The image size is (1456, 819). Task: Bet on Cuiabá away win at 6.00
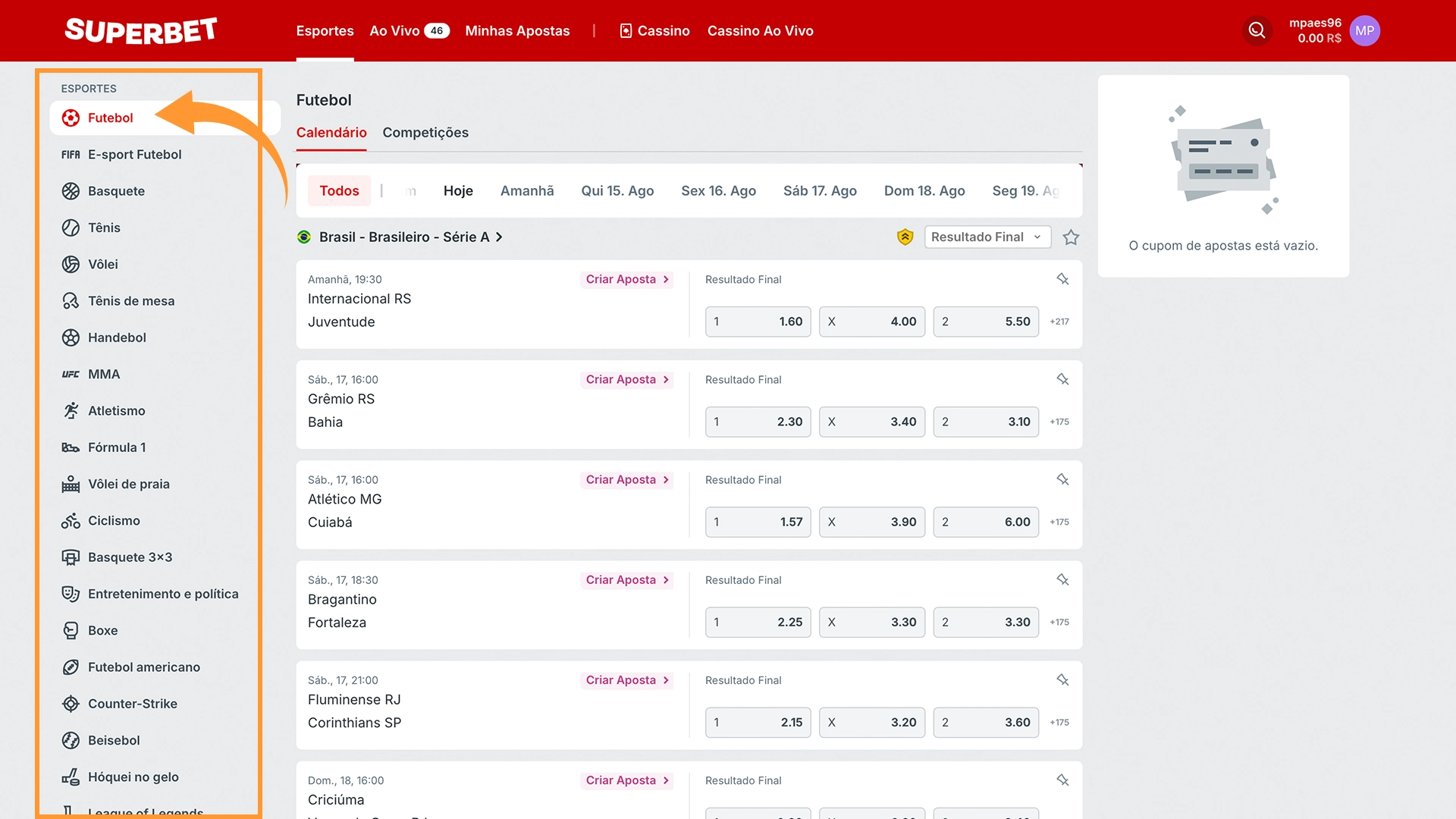pyautogui.click(x=986, y=522)
